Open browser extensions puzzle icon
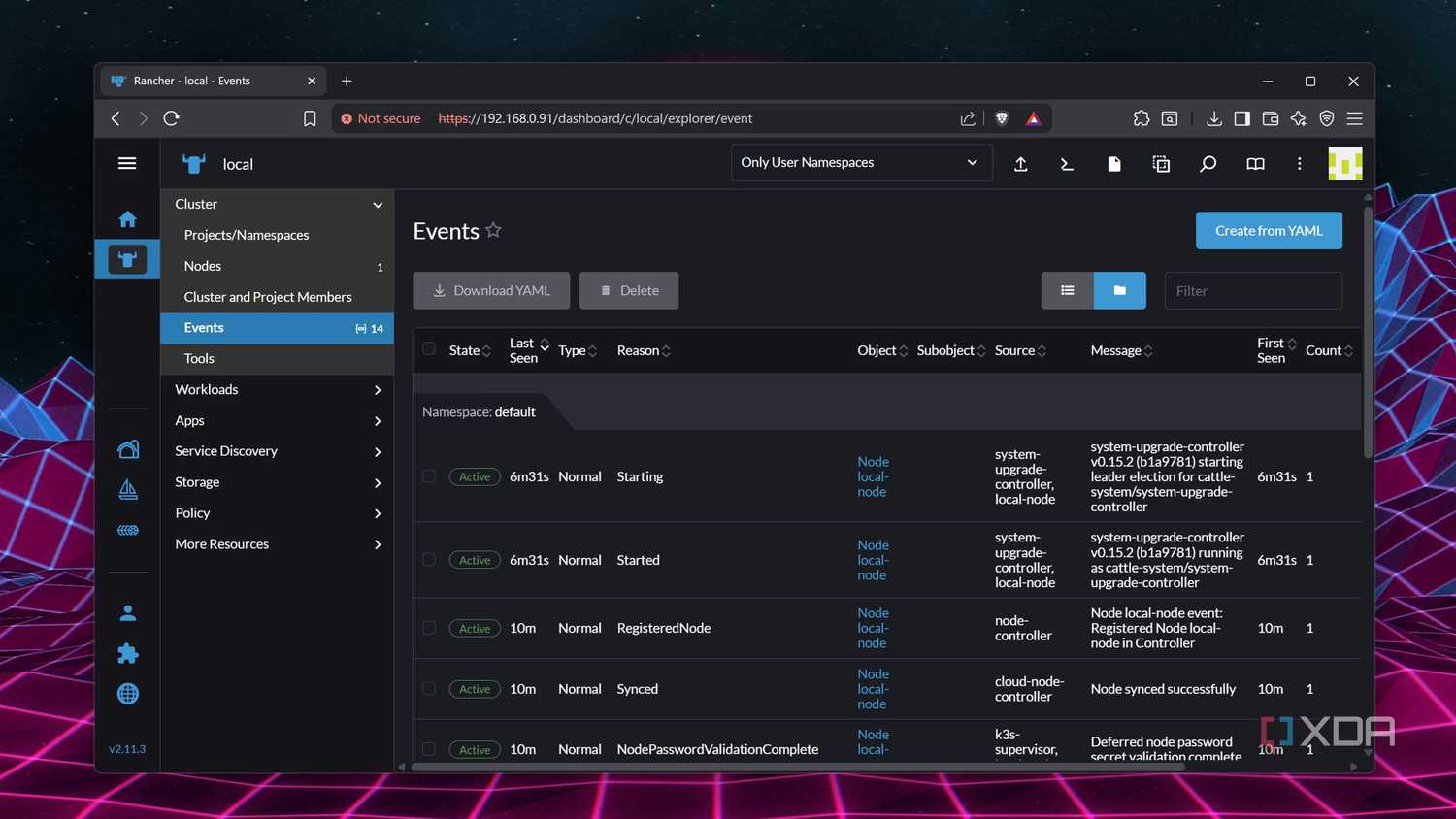This screenshot has width=1456, height=819. [1141, 118]
